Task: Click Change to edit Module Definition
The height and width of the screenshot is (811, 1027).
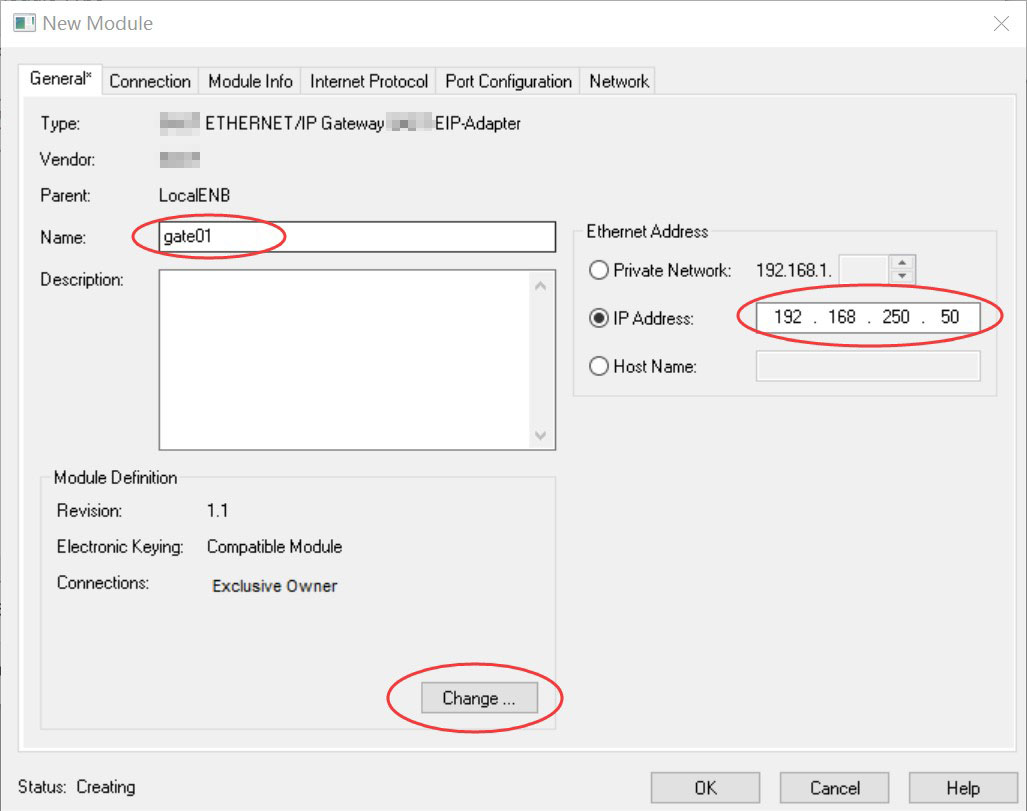Action: 478,698
